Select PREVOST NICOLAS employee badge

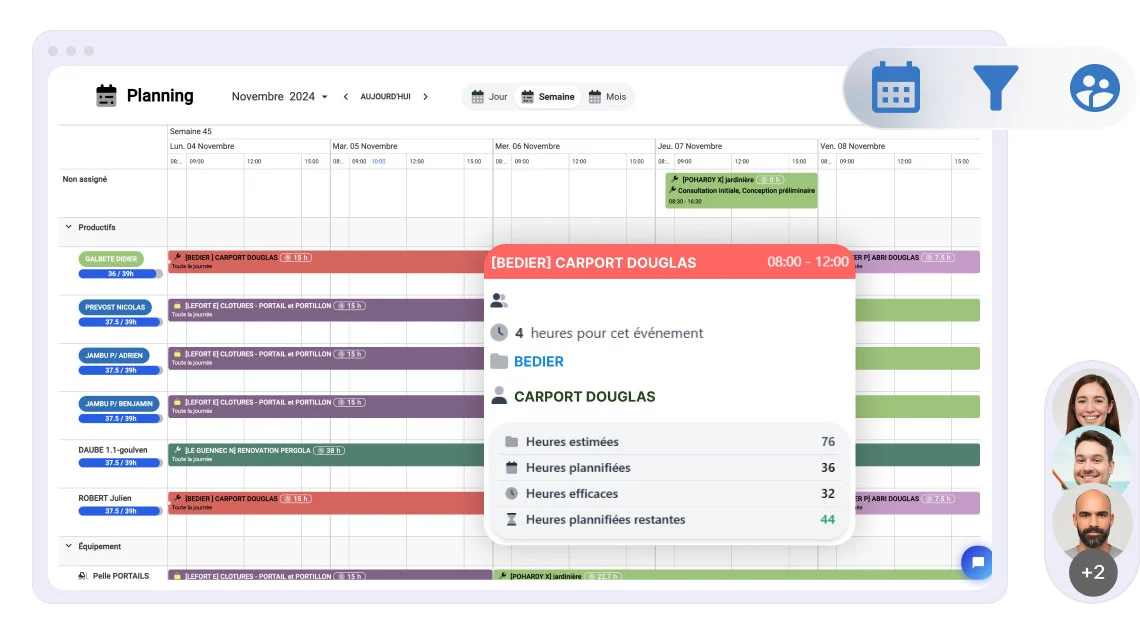pyautogui.click(x=115, y=307)
